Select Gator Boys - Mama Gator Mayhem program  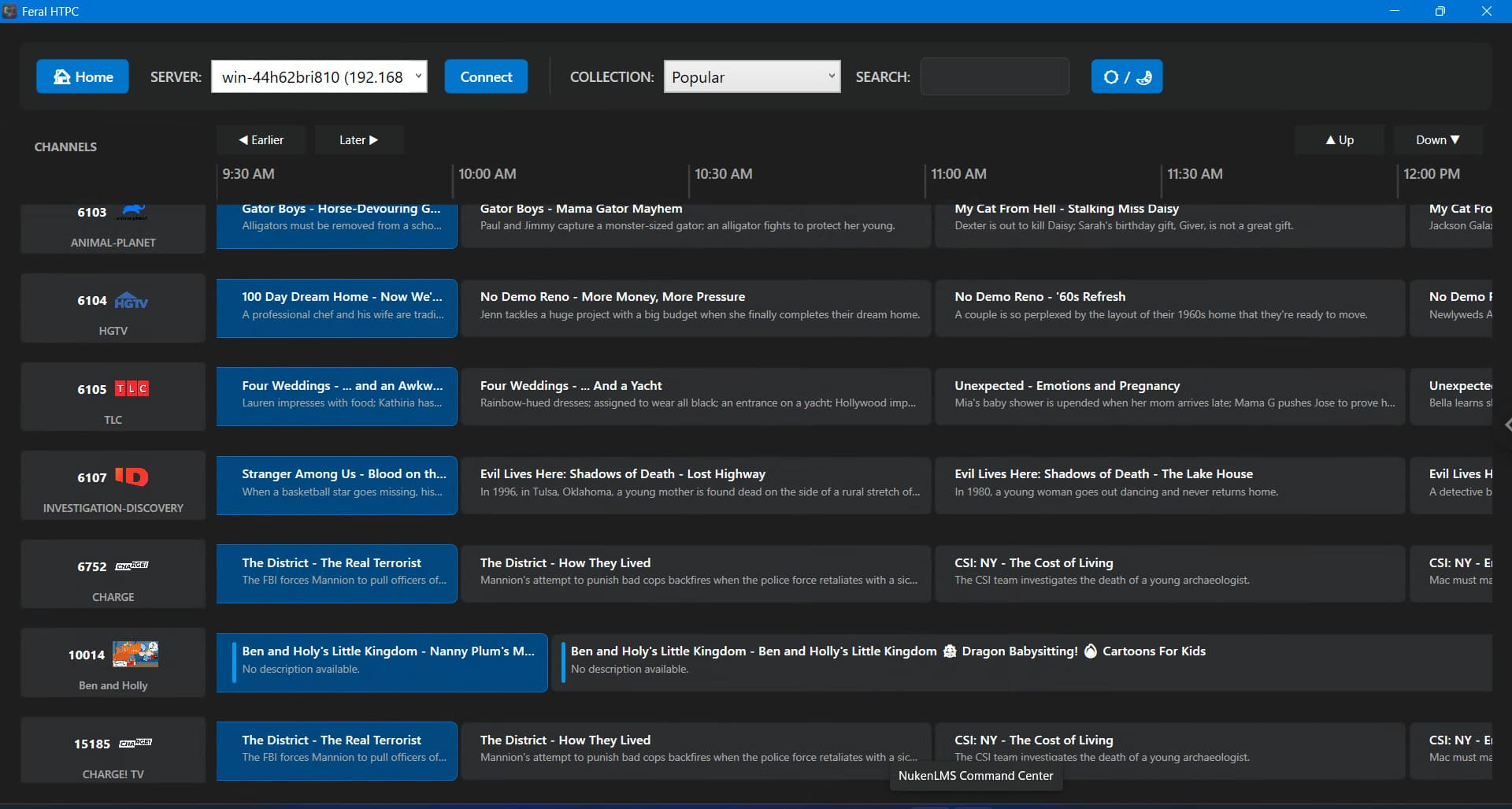[695, 217]
